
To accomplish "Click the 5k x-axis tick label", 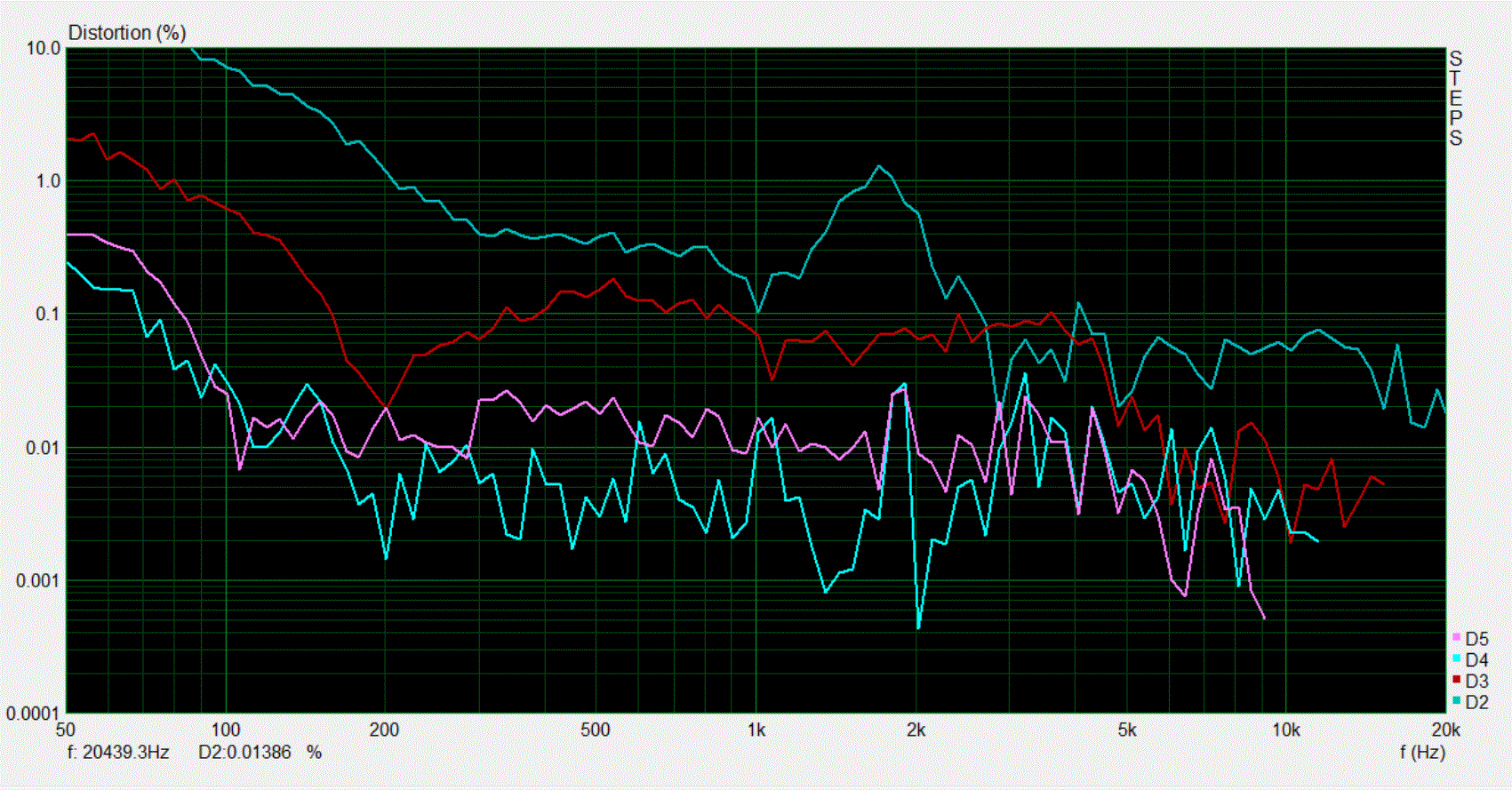I will (1127, 730).
